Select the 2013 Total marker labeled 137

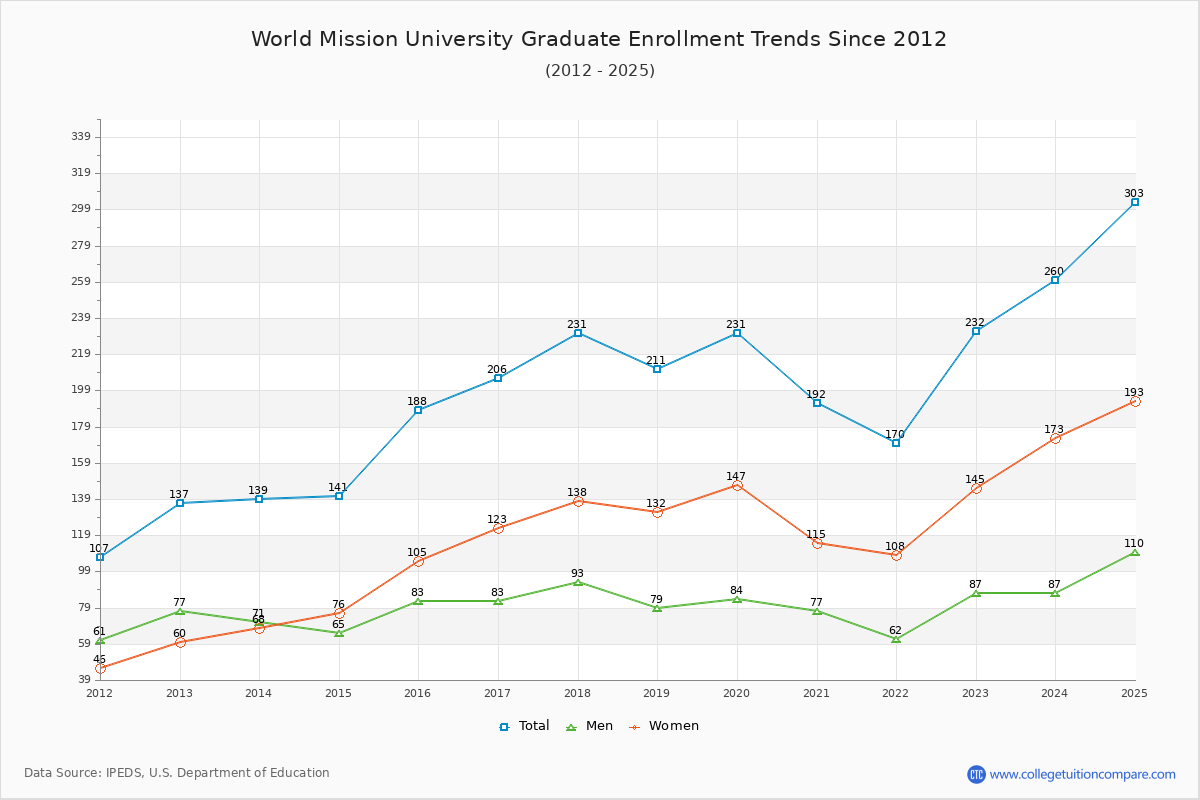(x=180, y=503)
